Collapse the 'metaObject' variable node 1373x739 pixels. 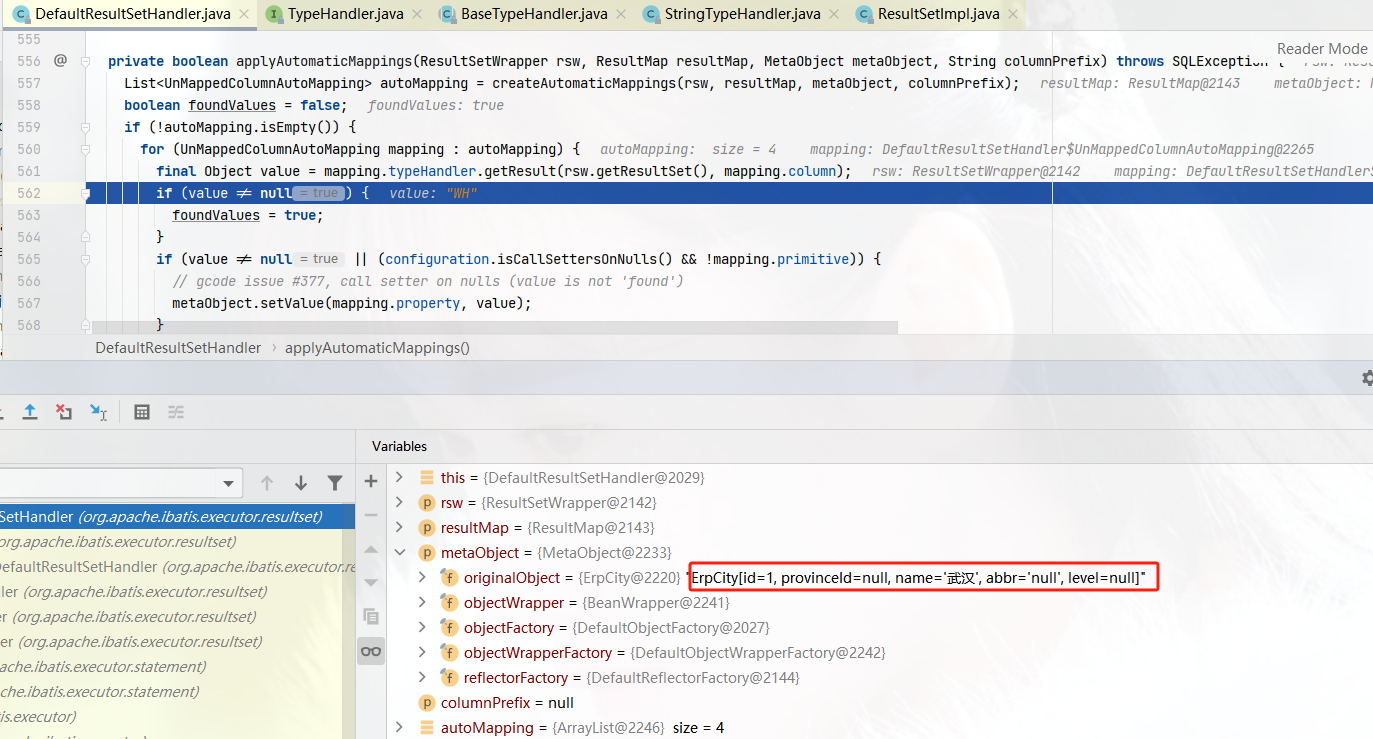coord(400,553)
